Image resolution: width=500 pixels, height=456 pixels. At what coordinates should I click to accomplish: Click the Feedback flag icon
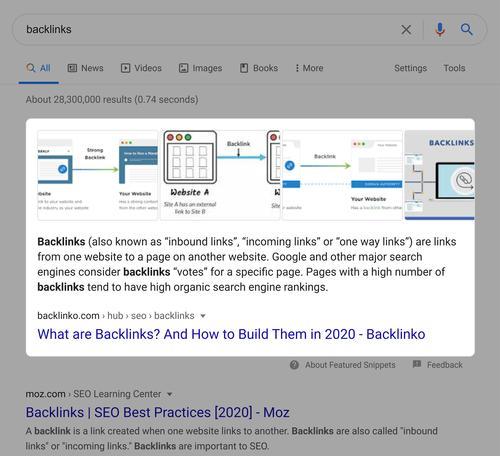pos(417,364)
